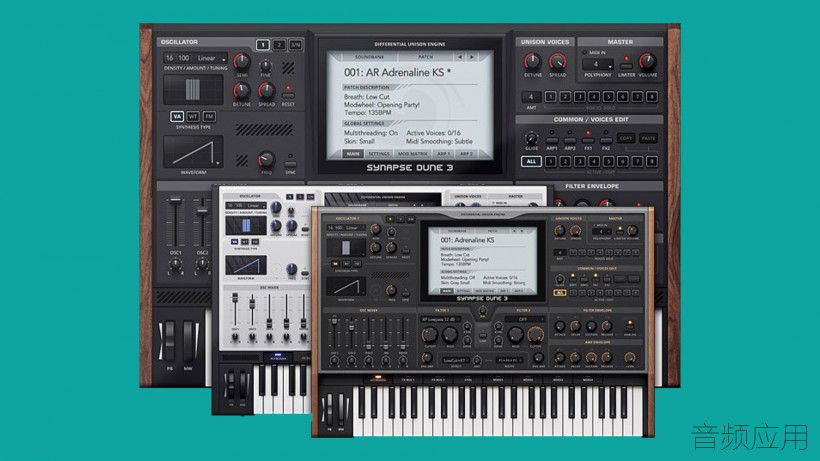The image size is (820, 461).
Task: Toggle the ARP1 switch in back synth
Action: tap(552, 141)
